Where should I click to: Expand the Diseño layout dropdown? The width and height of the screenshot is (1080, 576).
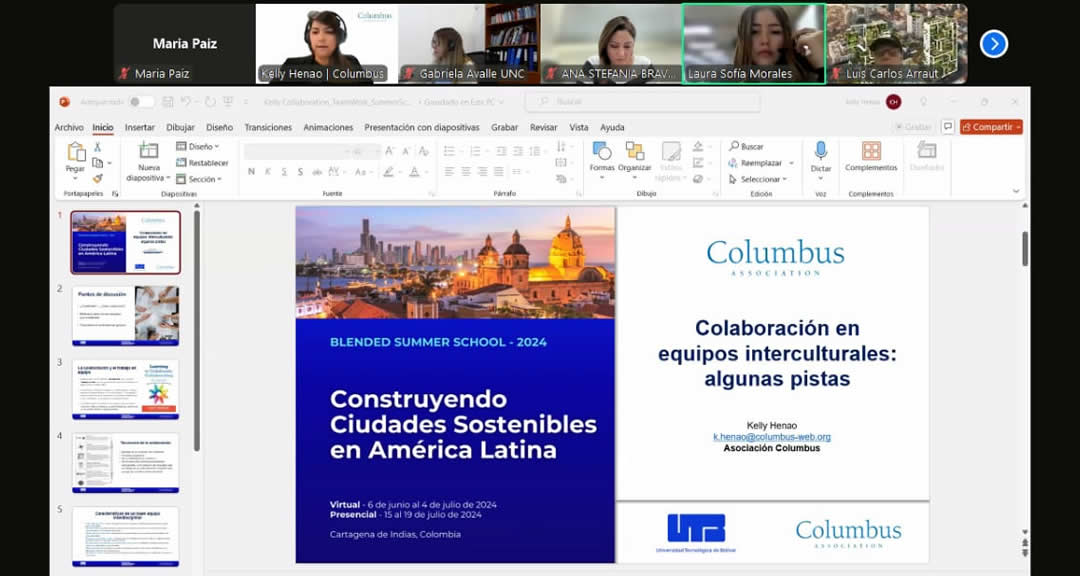[198, 146]
